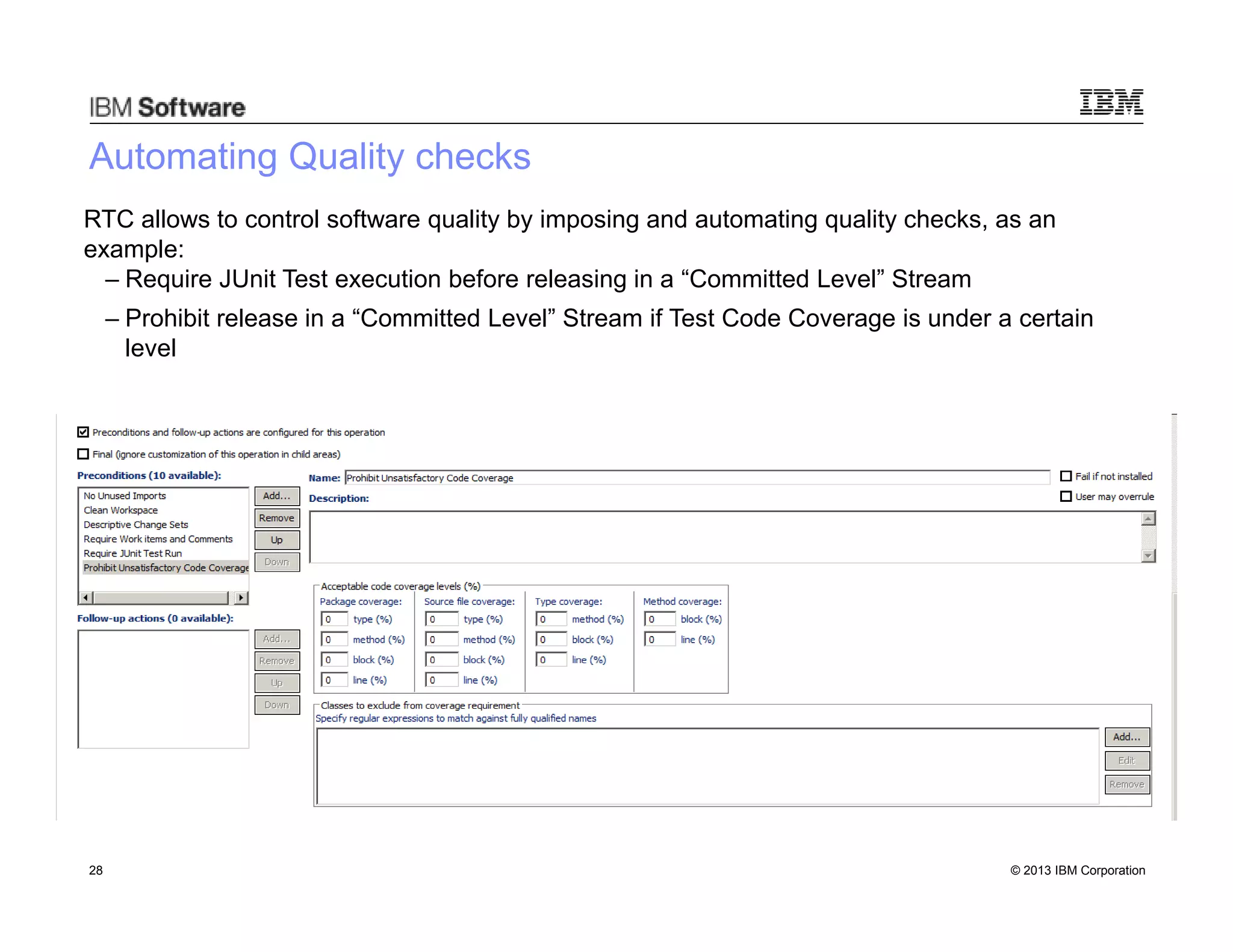The width and height of the screenshot is (1233, 952).
Task: Click the right-side vertical scrollbar of the panel
Action: click(x=1174, y=617)
